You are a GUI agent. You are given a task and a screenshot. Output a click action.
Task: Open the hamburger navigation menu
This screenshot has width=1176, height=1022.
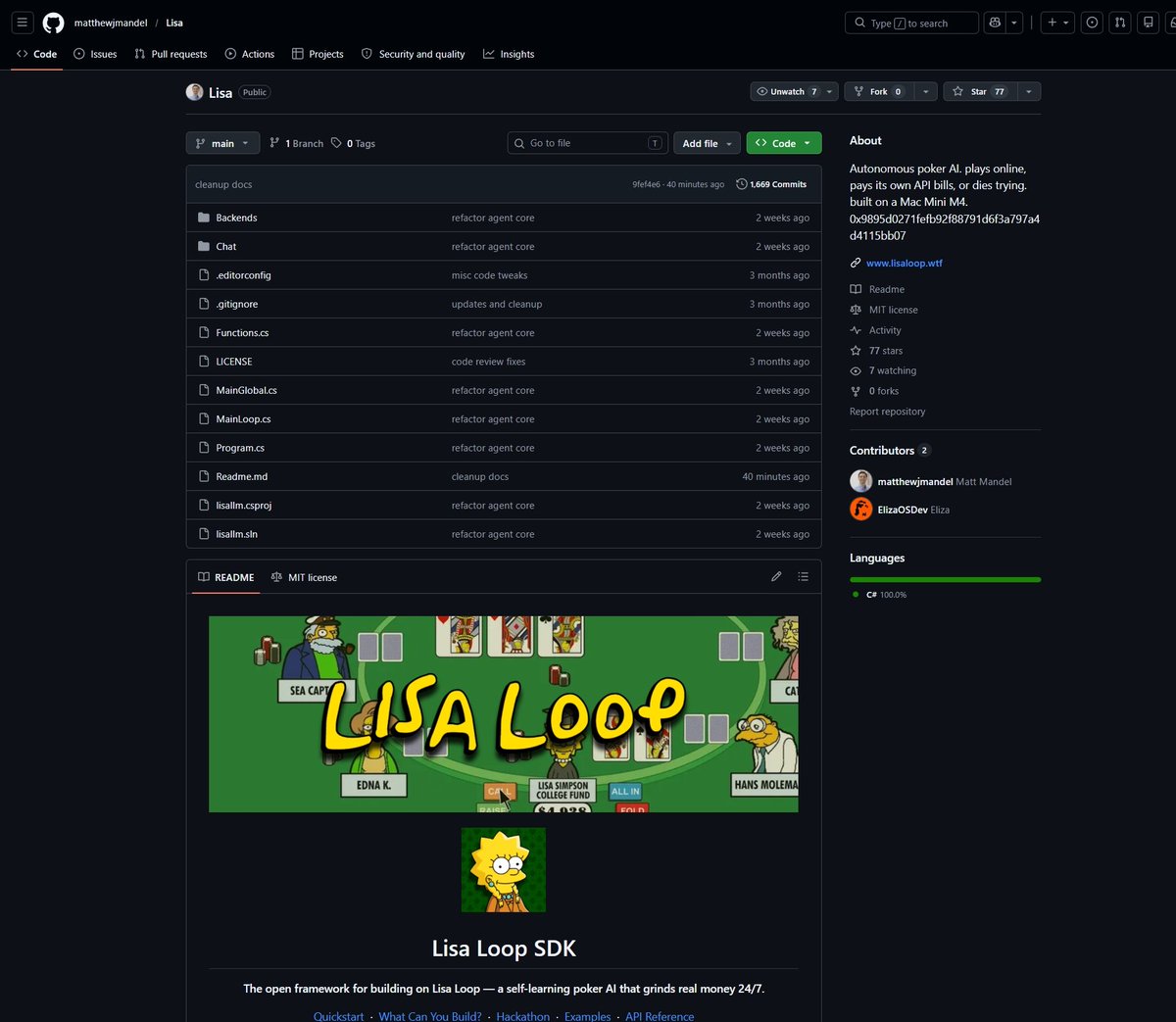click(x=22, y=23)
